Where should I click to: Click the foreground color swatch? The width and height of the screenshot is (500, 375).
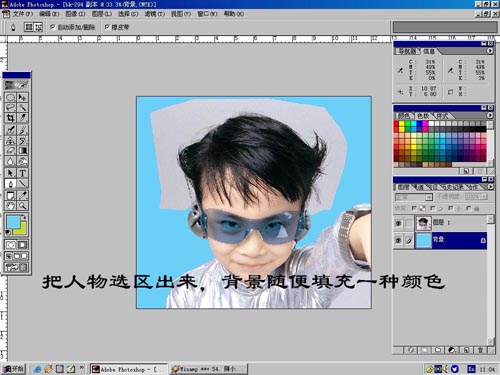point(13,221)
